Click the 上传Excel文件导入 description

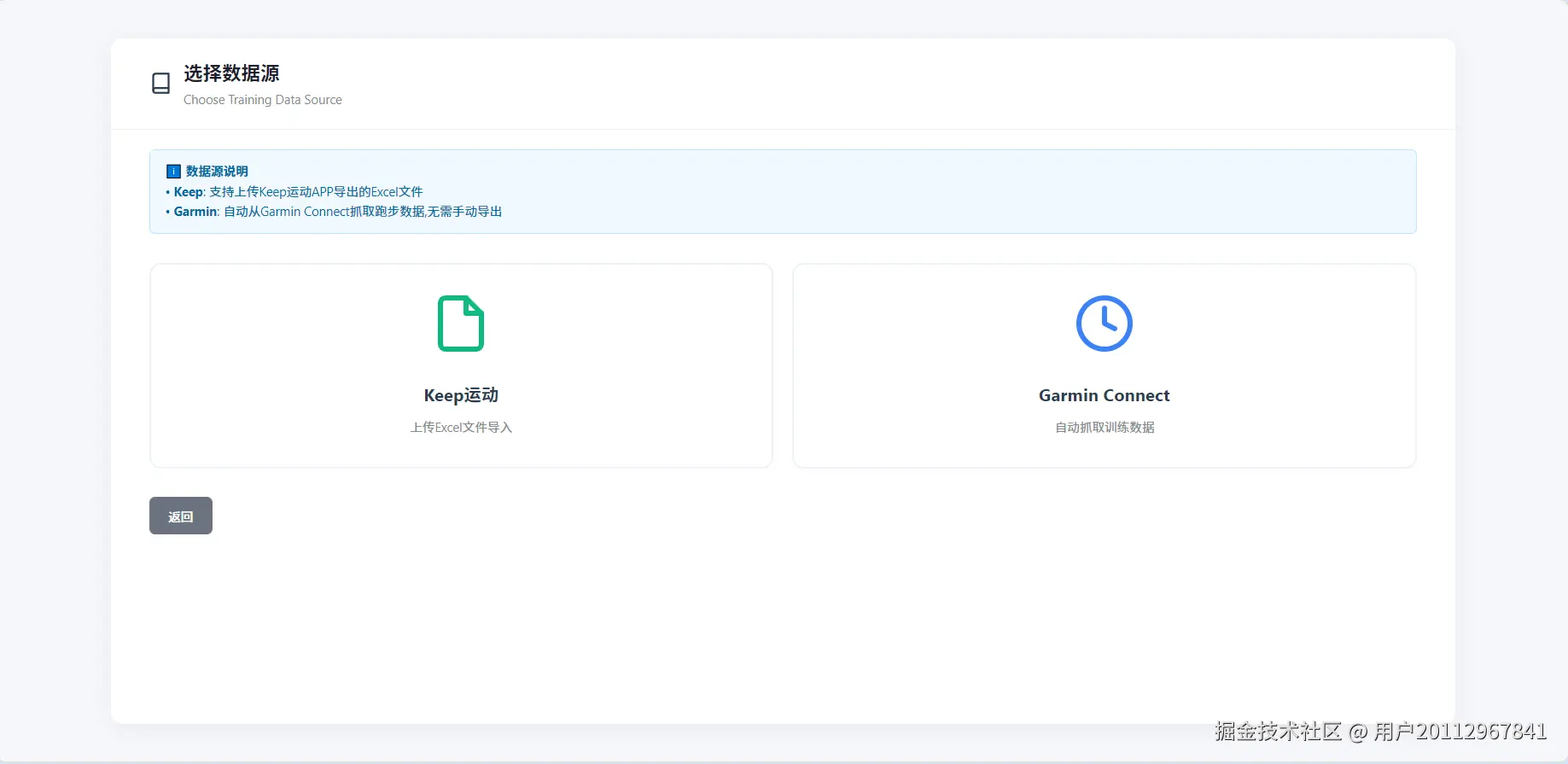coord(461,427)
